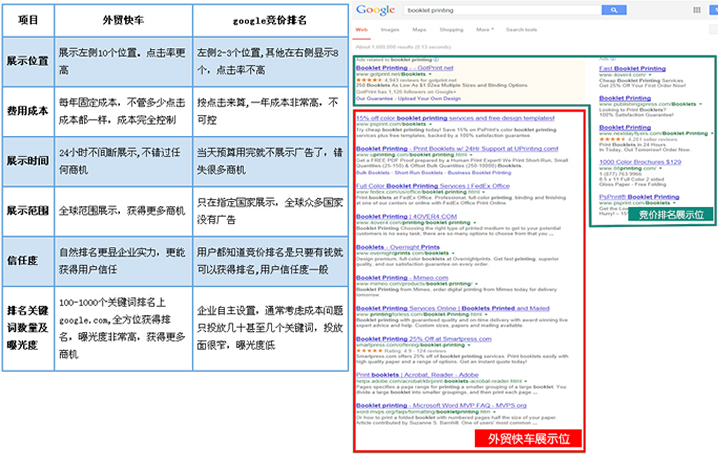Open the publishingexpress.com 'Booklet Printing' side ad
Screen dimensions: 718x455
[625, 98]
